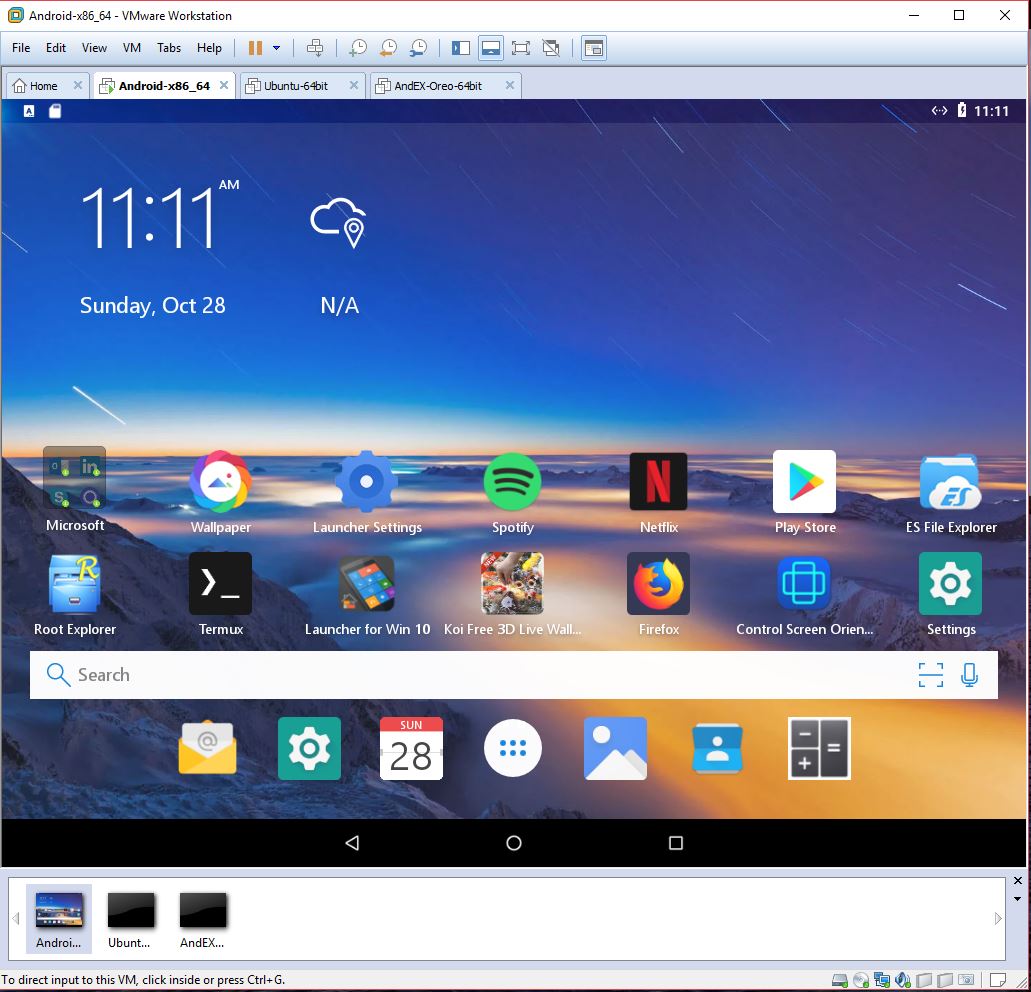Image resolution: width=1031 pixels, height=992 pixels.
Task: Switch to the AndEX-Oreo-64bit tab
Action: (x=437, y=86)
